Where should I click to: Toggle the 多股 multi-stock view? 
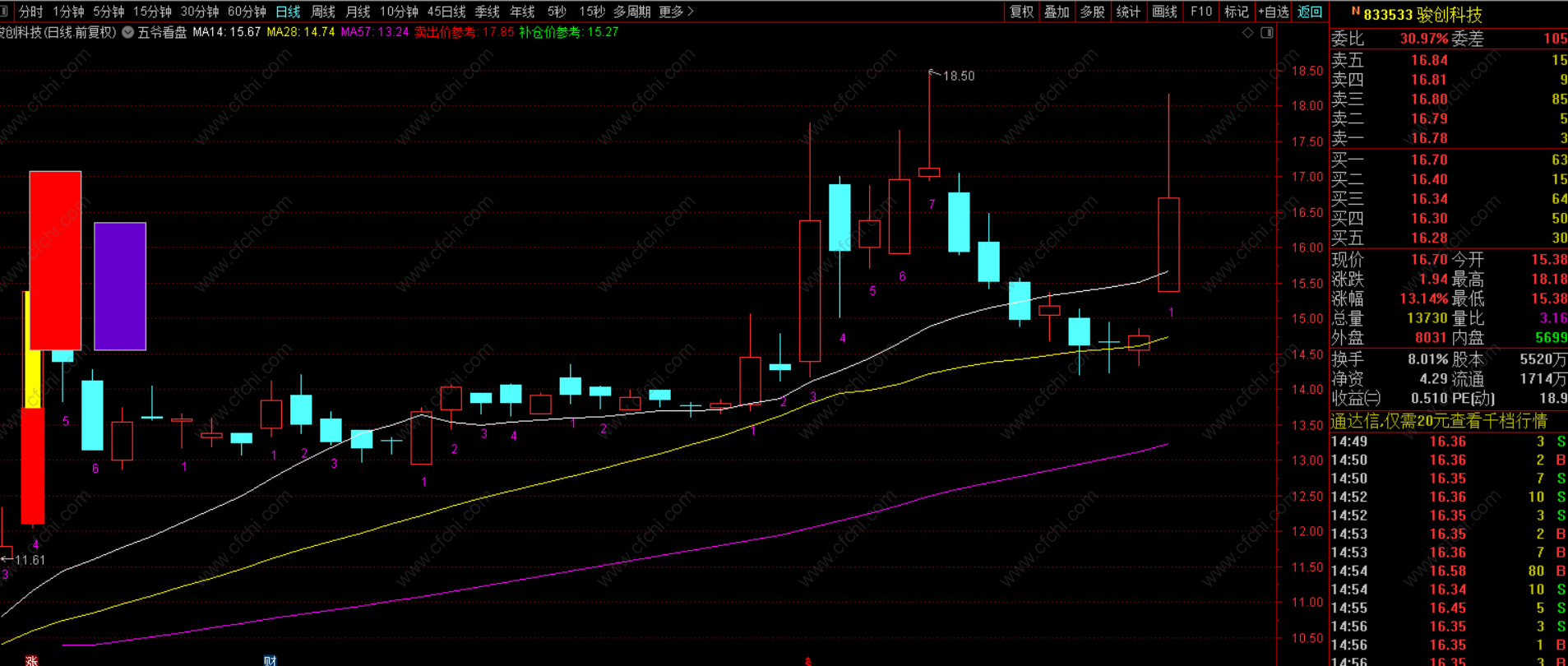pos(1093,12)
